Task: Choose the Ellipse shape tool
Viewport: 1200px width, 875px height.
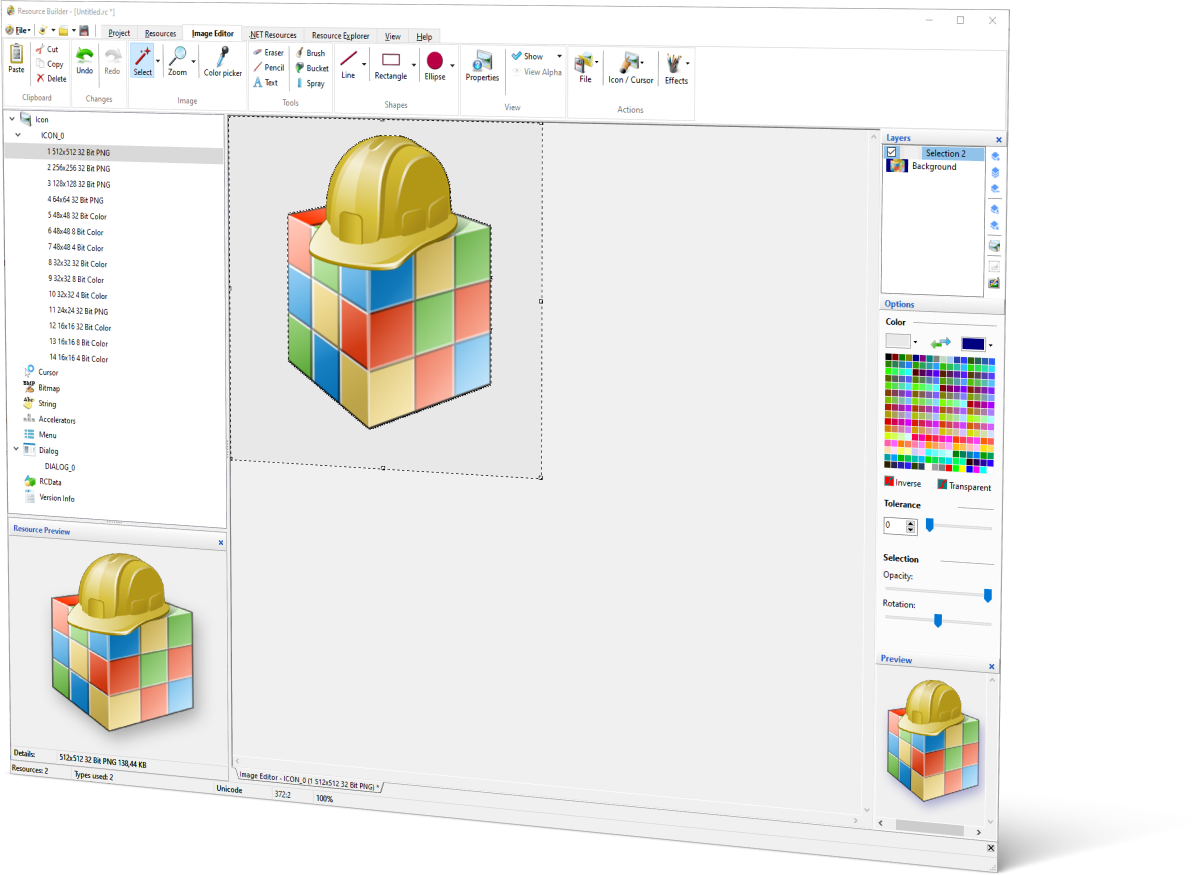Action: point(435,66)
